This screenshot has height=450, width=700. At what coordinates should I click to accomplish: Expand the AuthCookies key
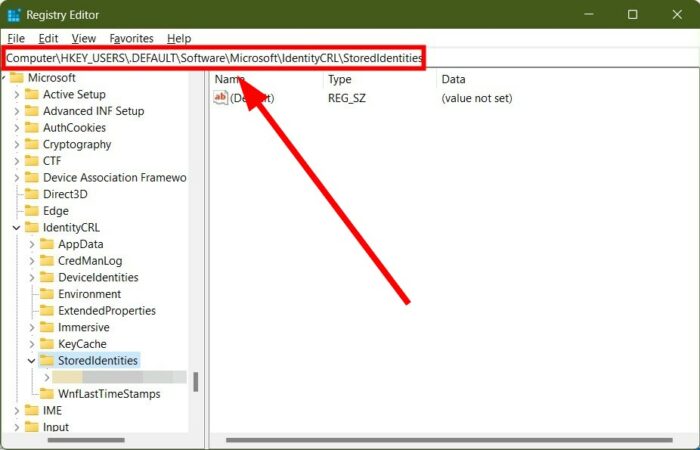pyautogui.click(x=17, y=128)
